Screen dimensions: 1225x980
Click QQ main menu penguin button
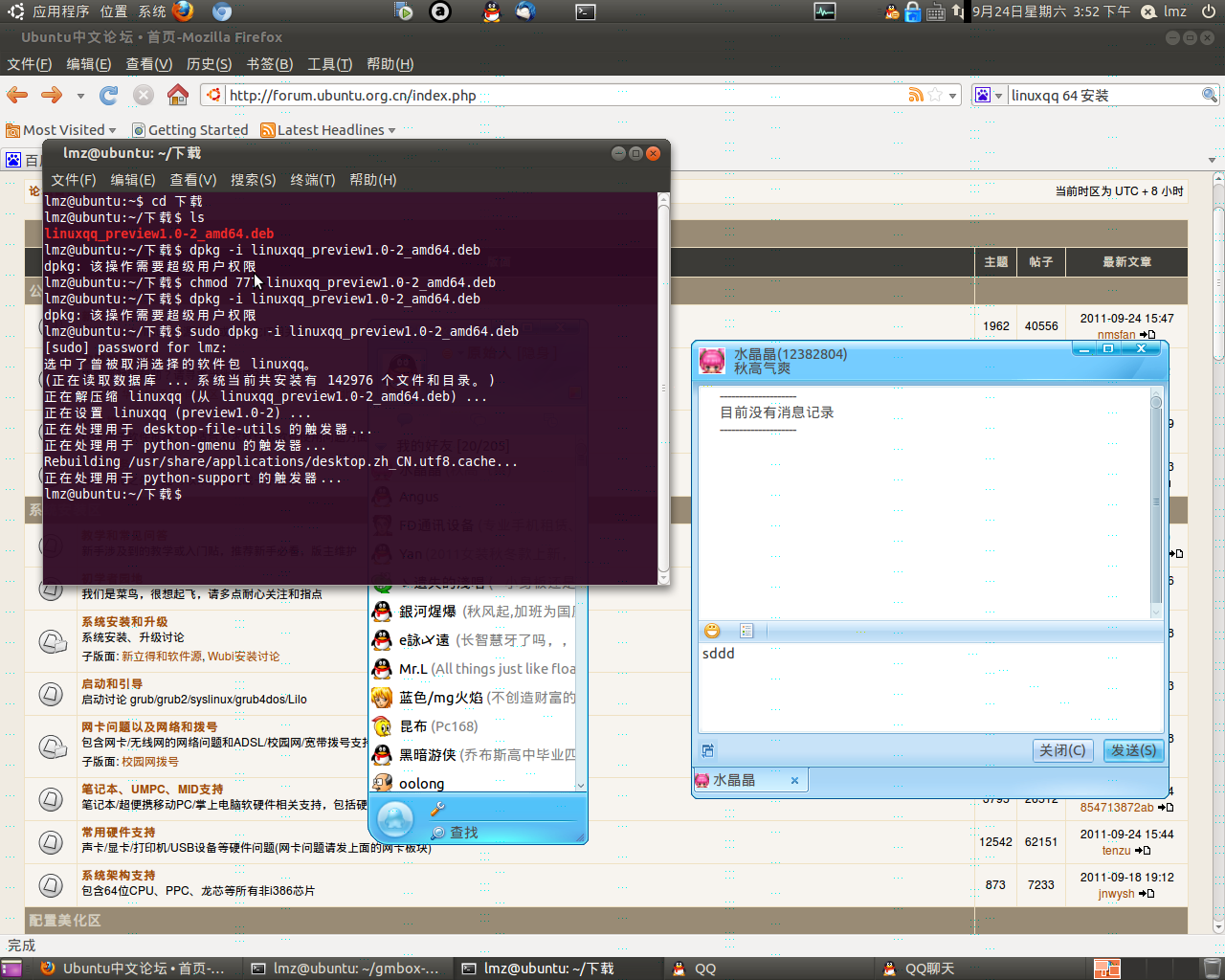coord(395,819)
